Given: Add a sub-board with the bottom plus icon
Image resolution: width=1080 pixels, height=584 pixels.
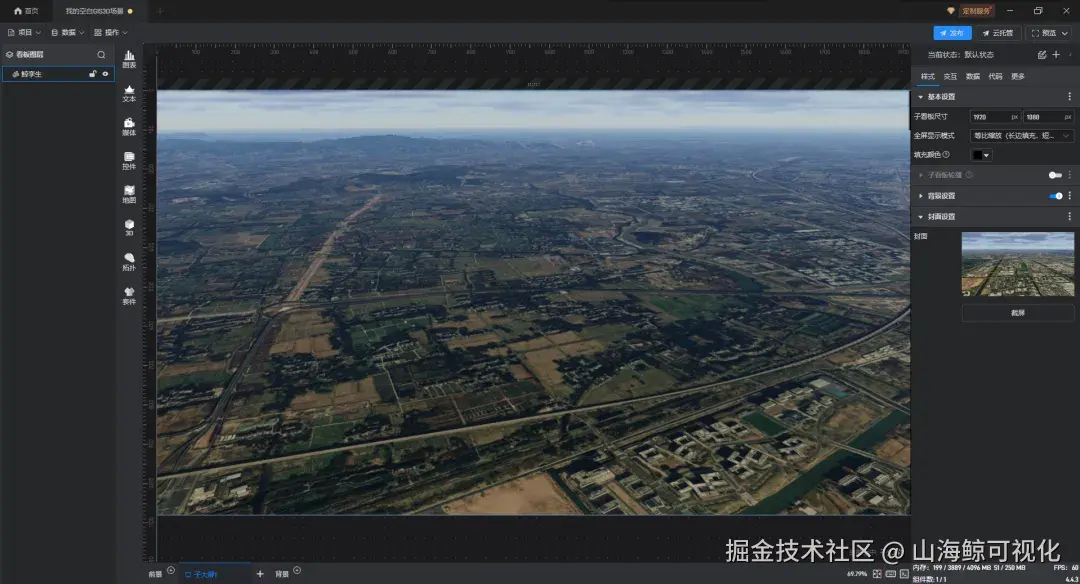Looking at the screenshot, I should tap(260, 574).
